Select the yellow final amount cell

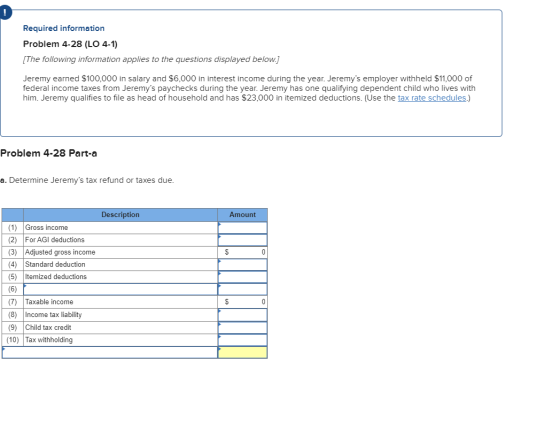[x=242, y=353]
